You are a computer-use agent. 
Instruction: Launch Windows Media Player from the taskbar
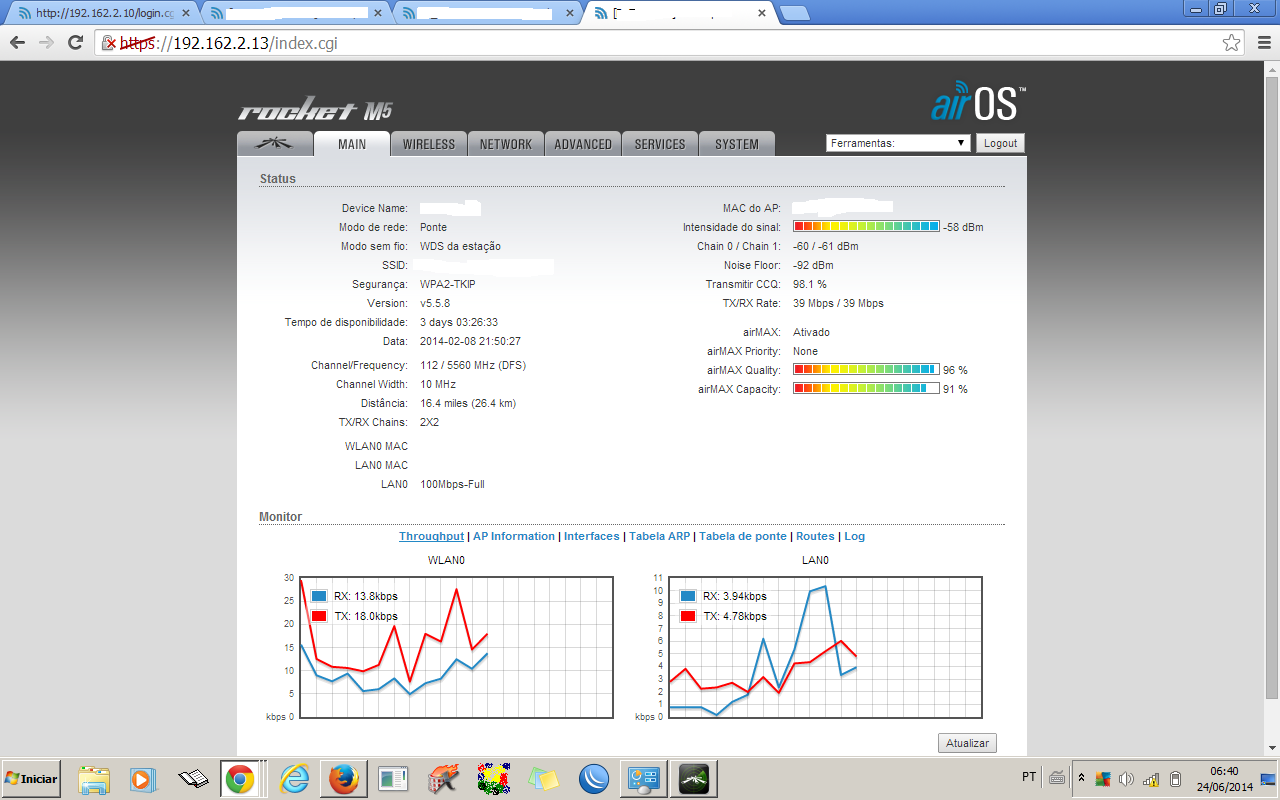[142, 778]
